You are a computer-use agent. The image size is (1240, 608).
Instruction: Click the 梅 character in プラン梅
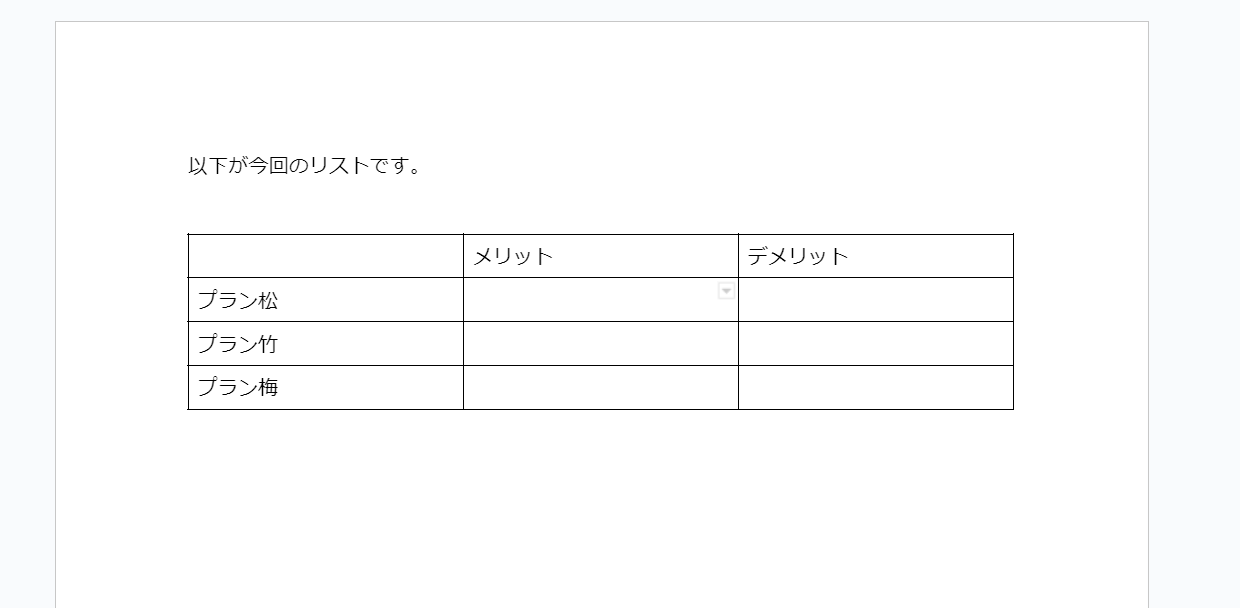click(x=267, y=388)
